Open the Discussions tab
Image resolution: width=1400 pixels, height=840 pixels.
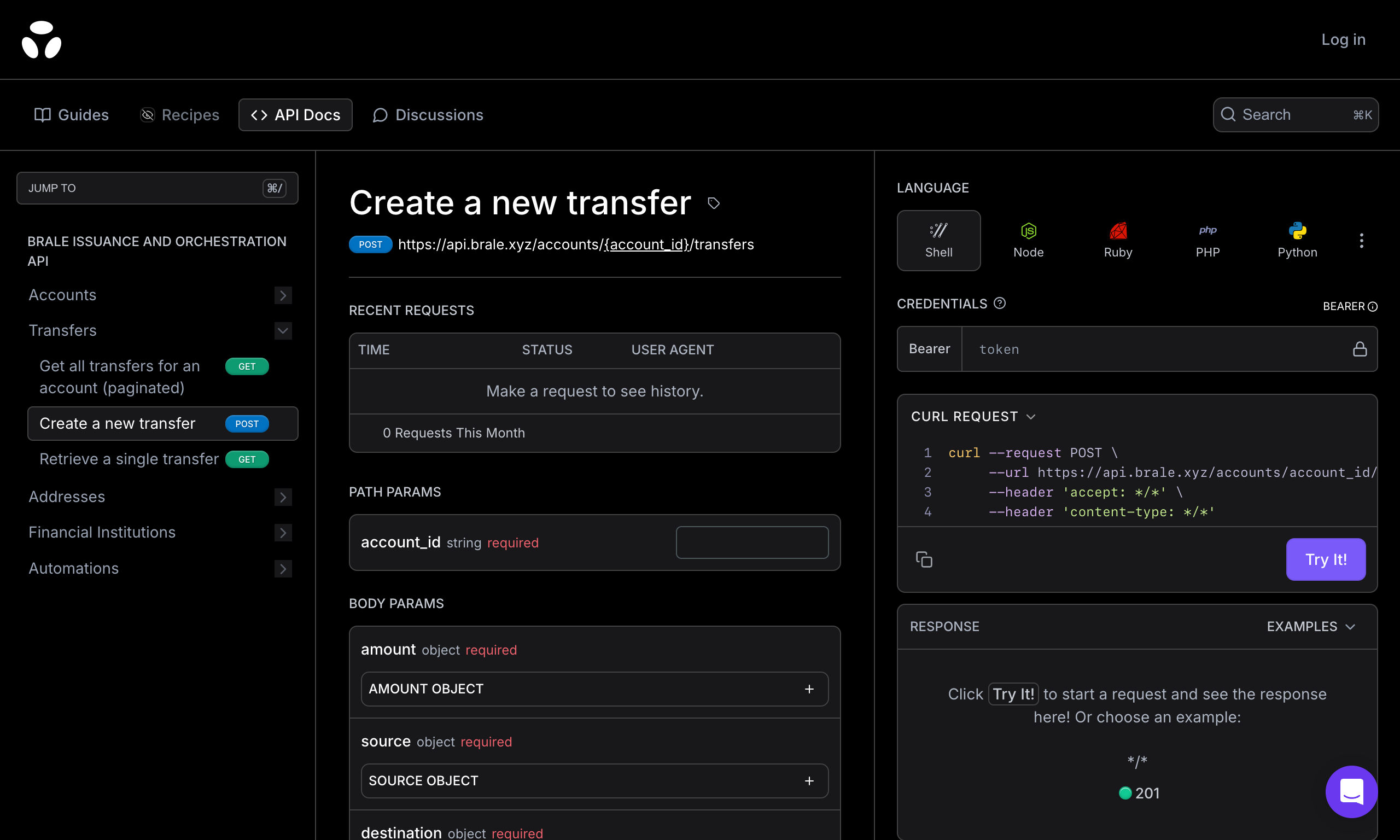coord(428,115)
